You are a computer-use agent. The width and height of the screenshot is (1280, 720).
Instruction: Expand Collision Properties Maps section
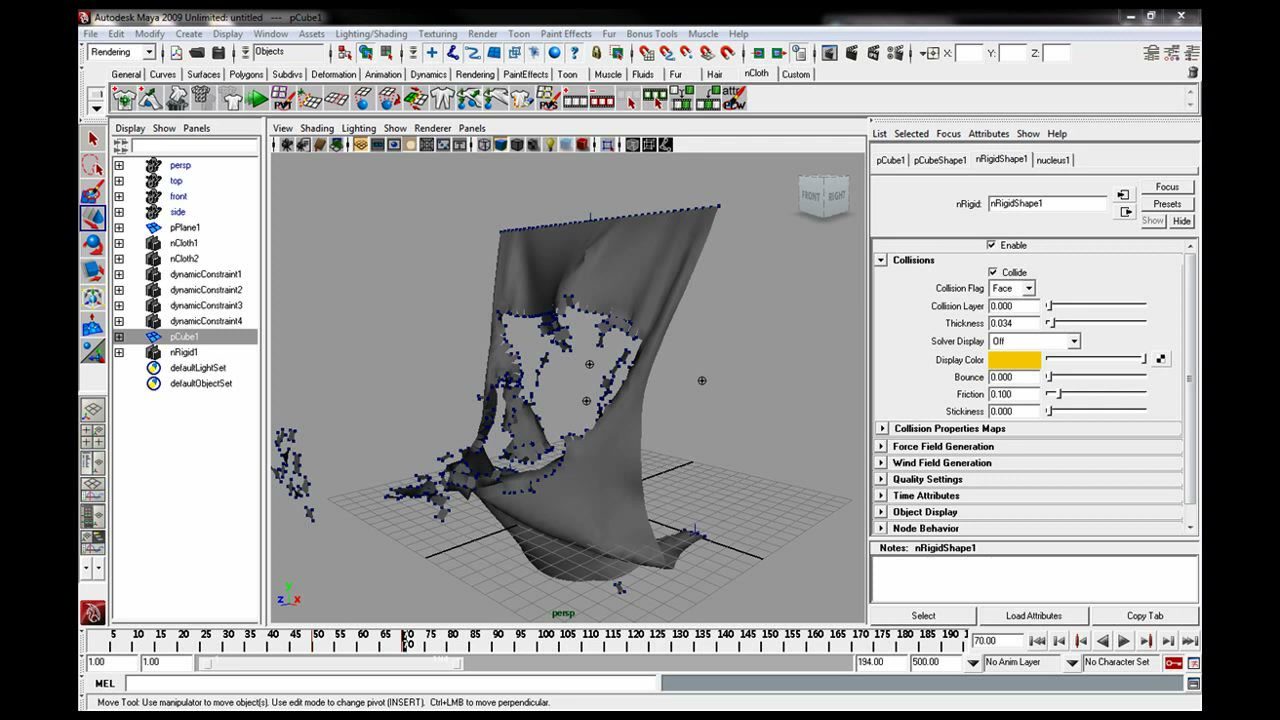(881, 428)
